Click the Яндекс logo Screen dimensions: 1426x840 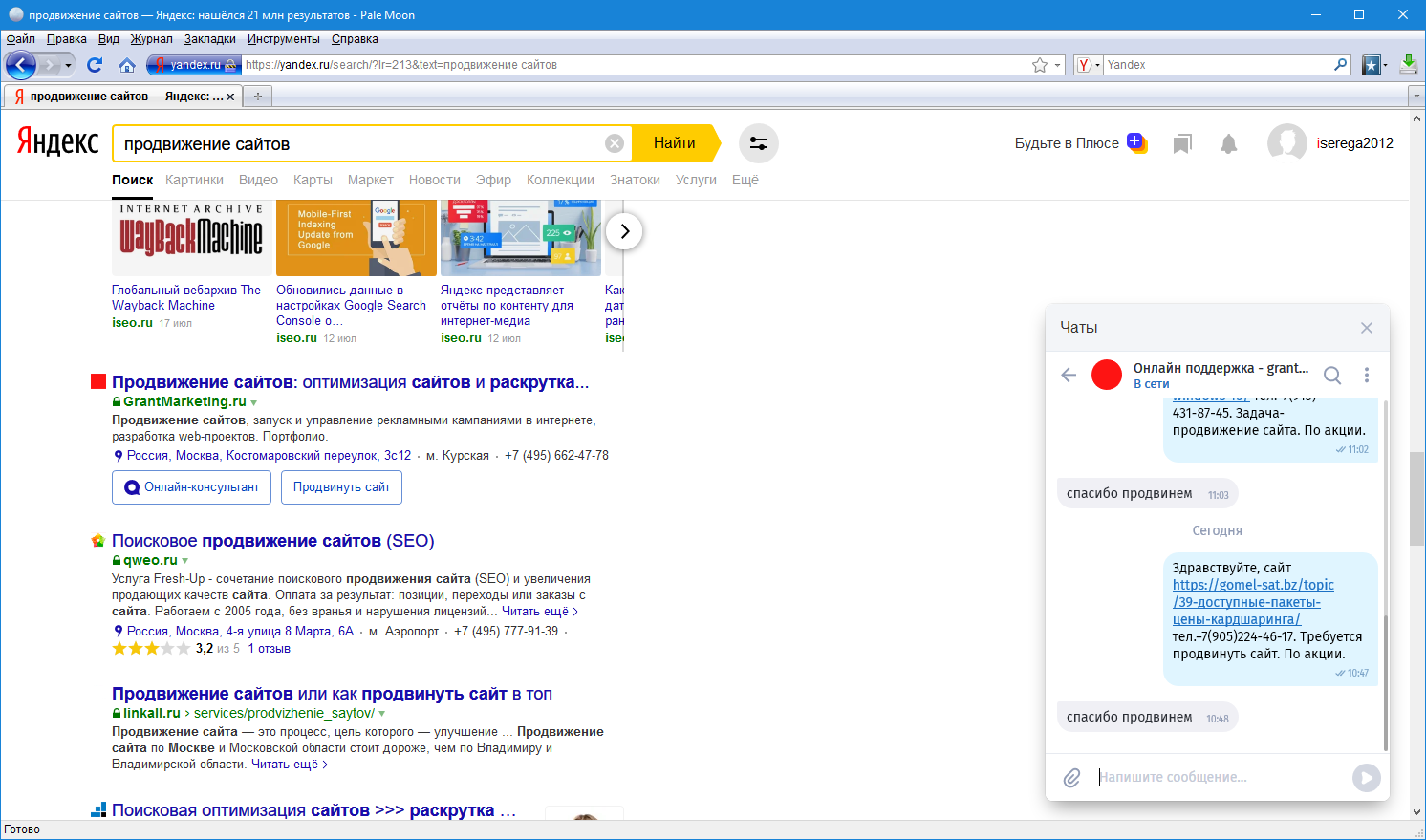click(57, 142)
